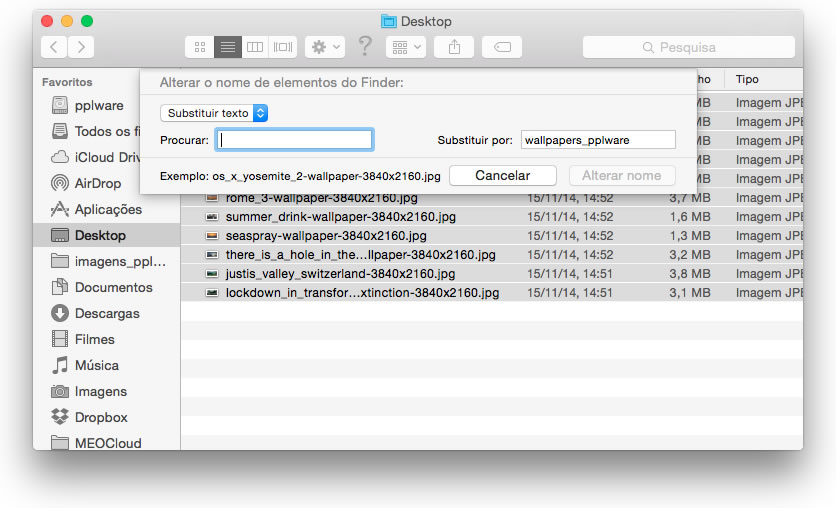The width and height of the screenshot is (836, 508).
Task: Click the Cancelar button
Action: point(503,175)
